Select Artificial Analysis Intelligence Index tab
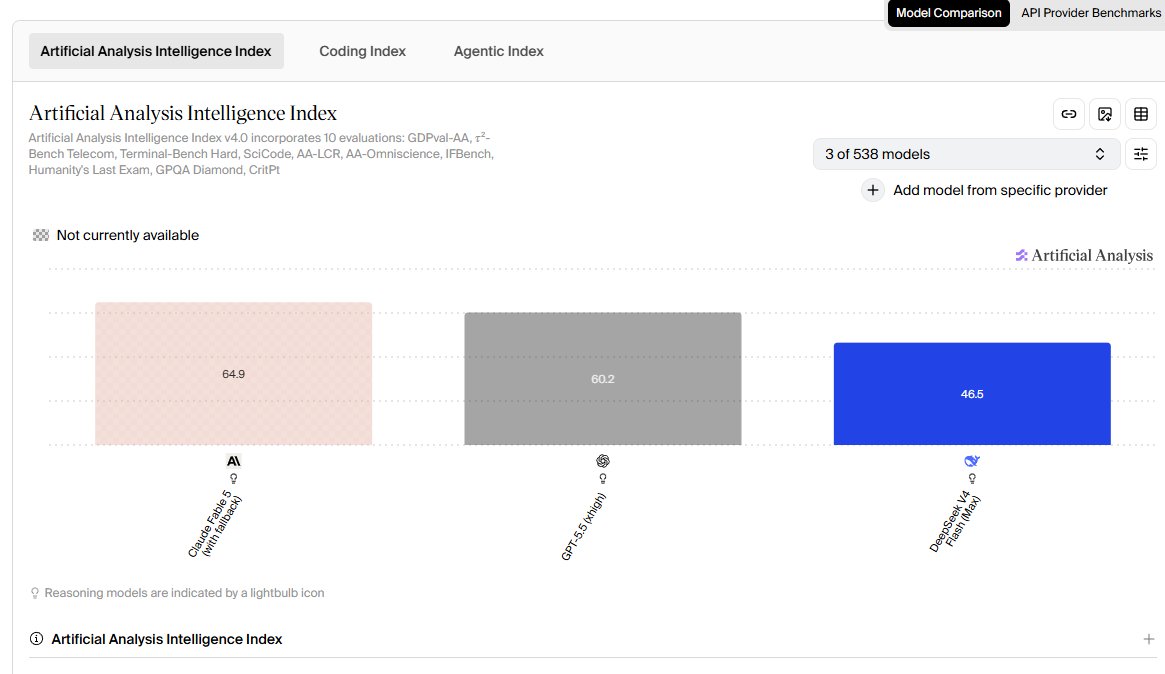The width and height of the screenshot is (1165, 674). point(156,51)
